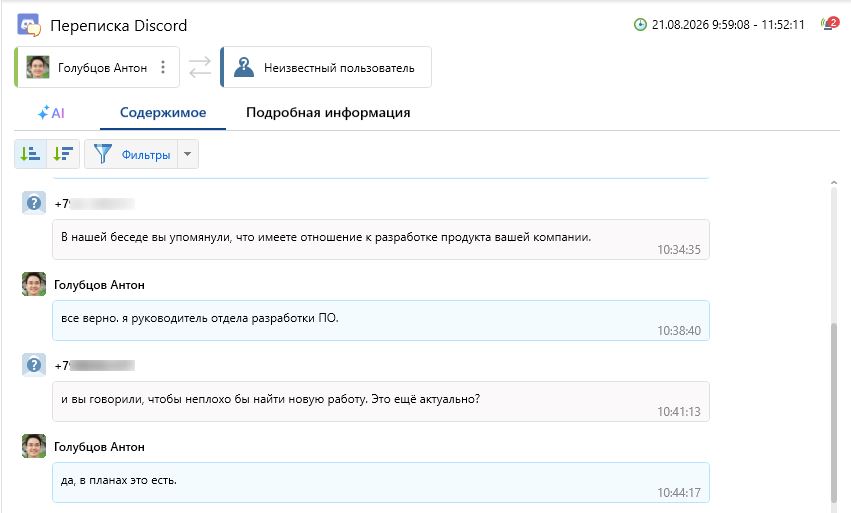Click the 10:44:17 timestamp
This screenshot has width=851, height=513.
678,492
